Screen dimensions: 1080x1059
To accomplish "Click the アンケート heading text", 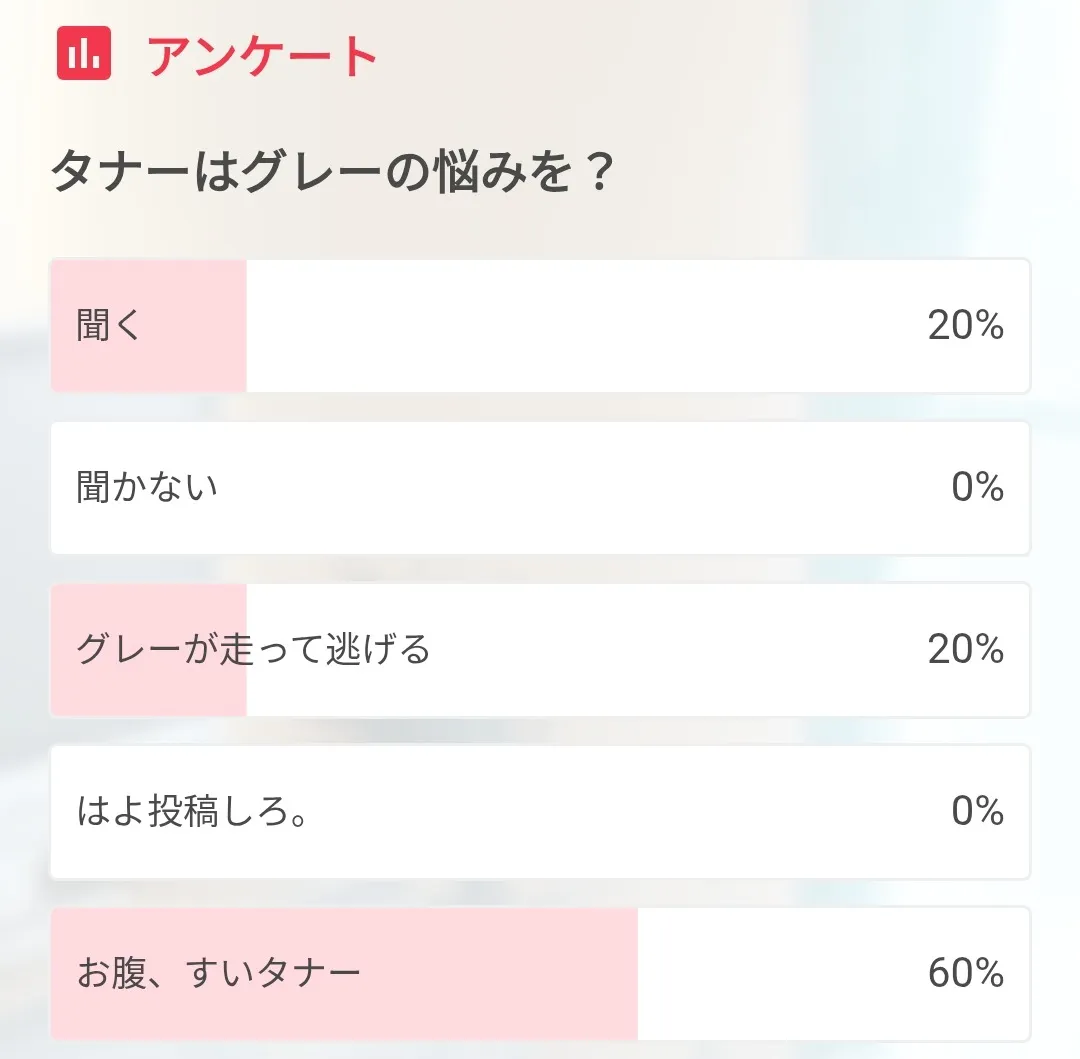I will tap(263, 56).
